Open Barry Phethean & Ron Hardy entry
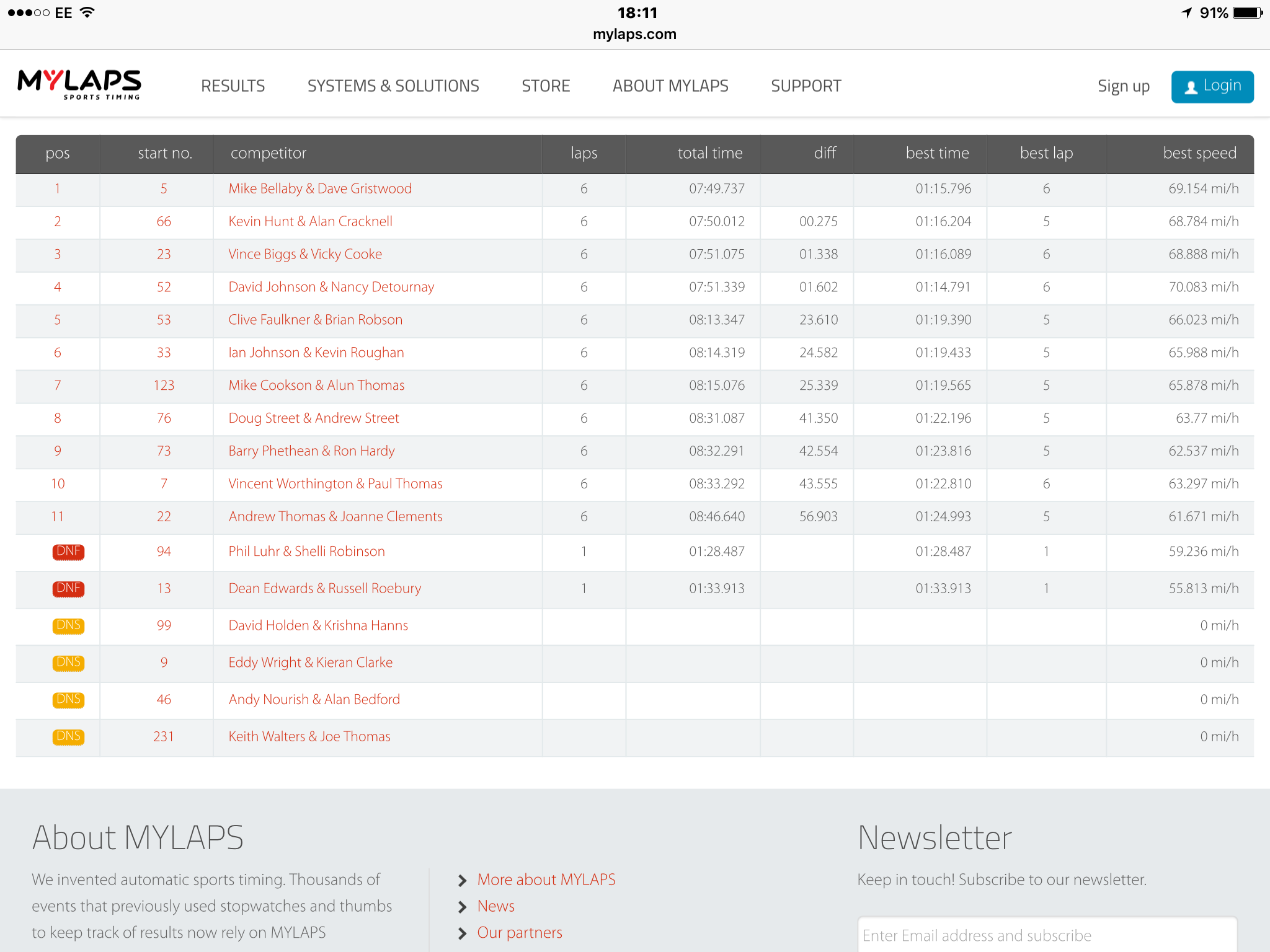This screenshot has height=952, width=1270. (x=311, y=451)
